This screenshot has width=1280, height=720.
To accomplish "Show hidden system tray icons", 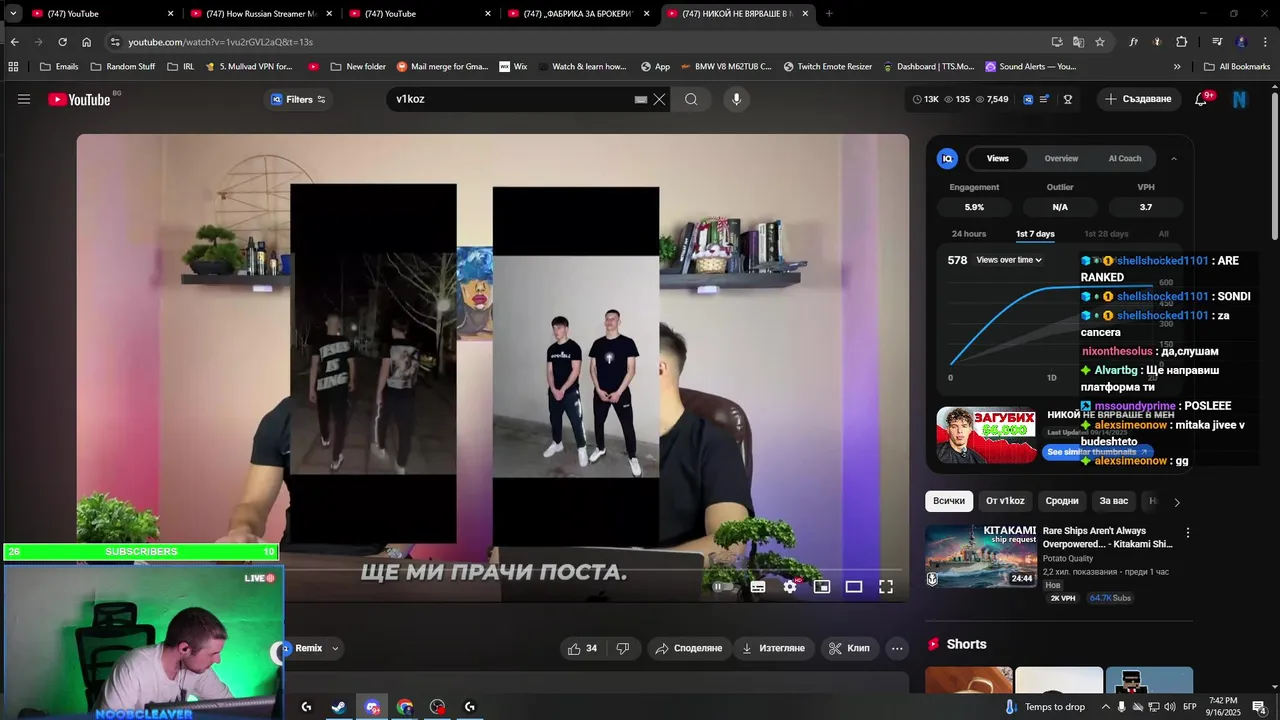I will coord(1105,707).
